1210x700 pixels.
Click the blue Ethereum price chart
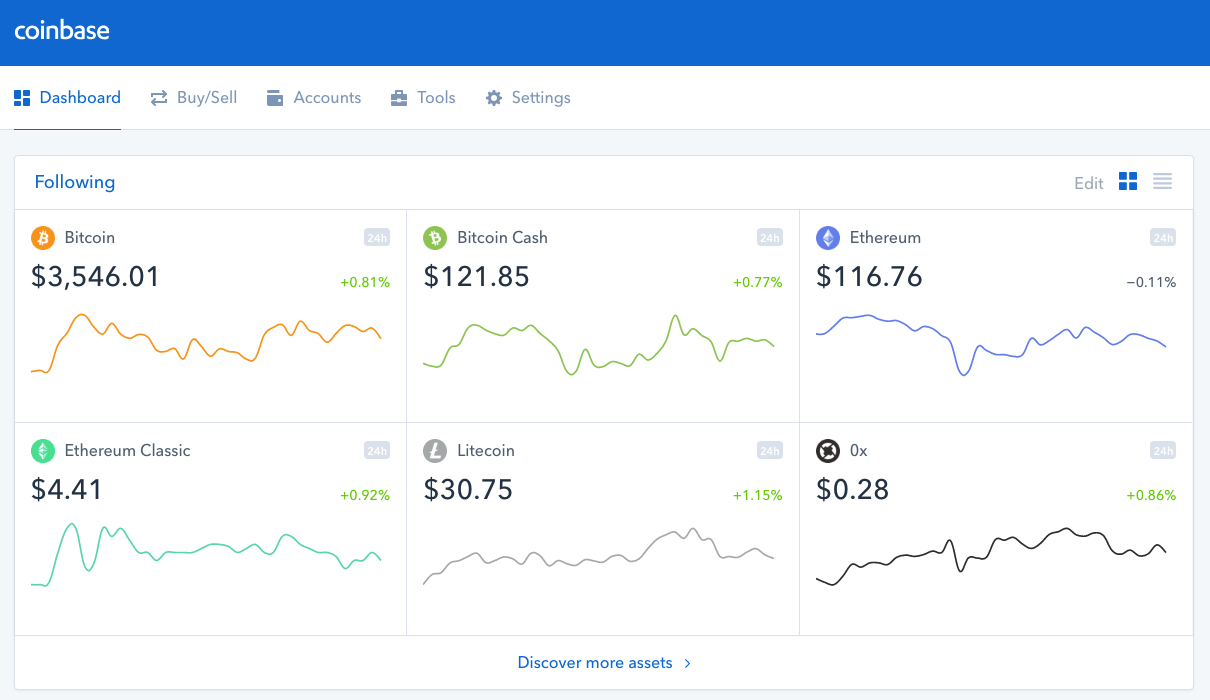pos(991,345)
